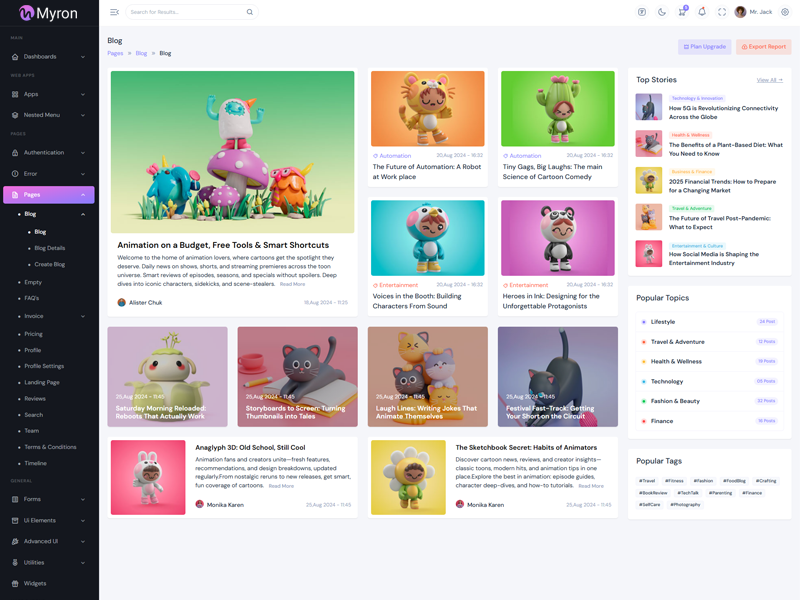This screenshot has width=800, height=600.
Task: Collapse the Pages sidebar section
Action: point(48,195)
